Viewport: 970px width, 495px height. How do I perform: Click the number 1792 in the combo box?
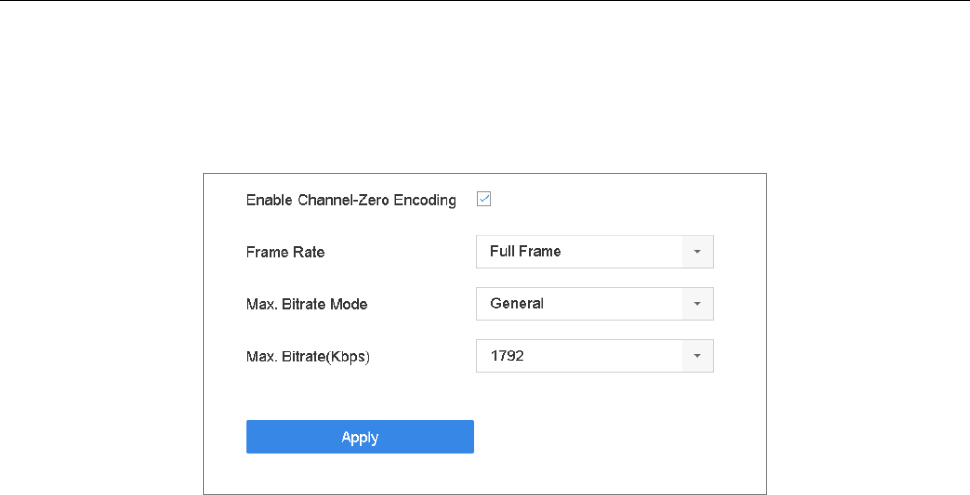(507, 356)
